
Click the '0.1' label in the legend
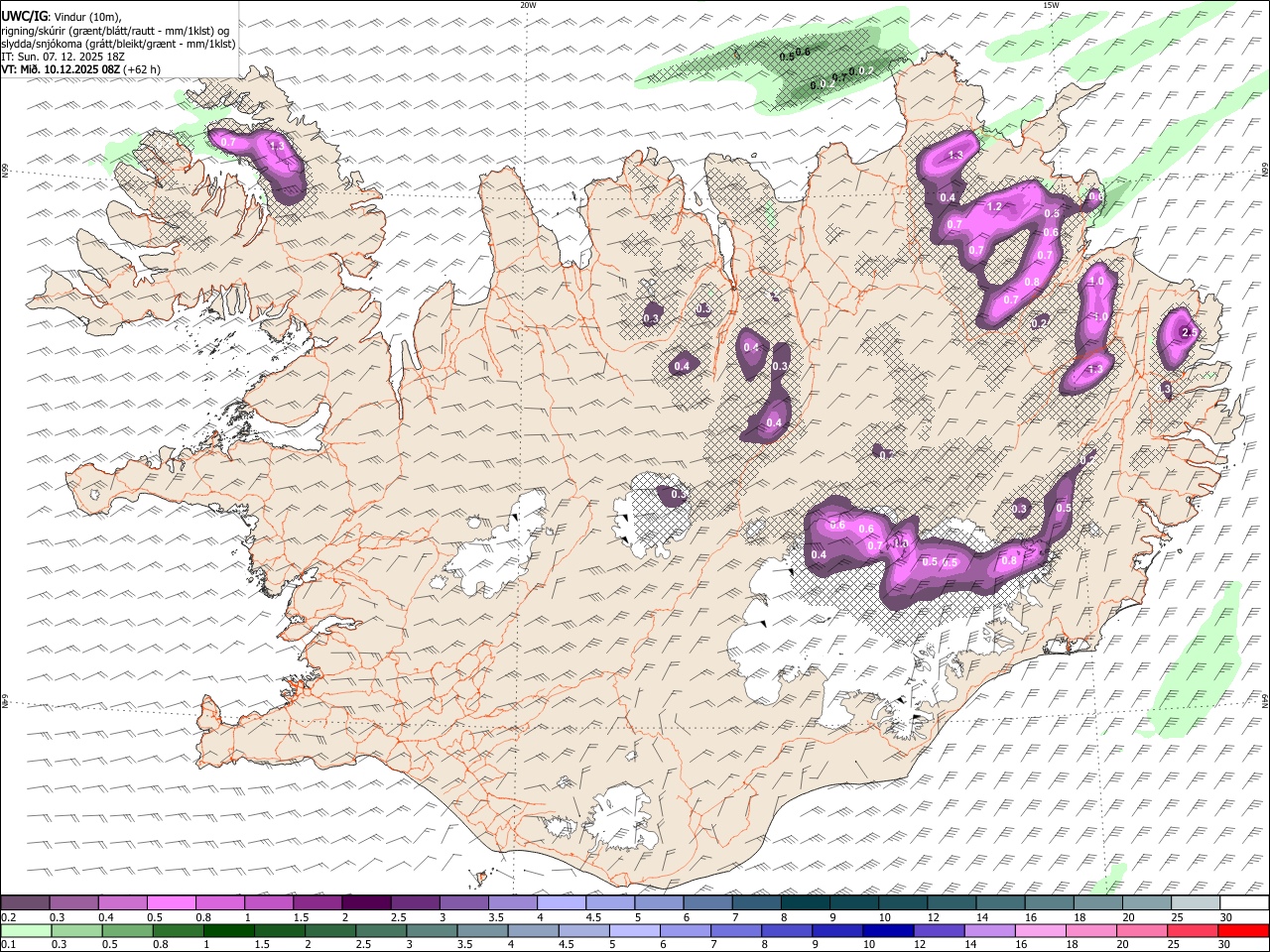point(9,945)
